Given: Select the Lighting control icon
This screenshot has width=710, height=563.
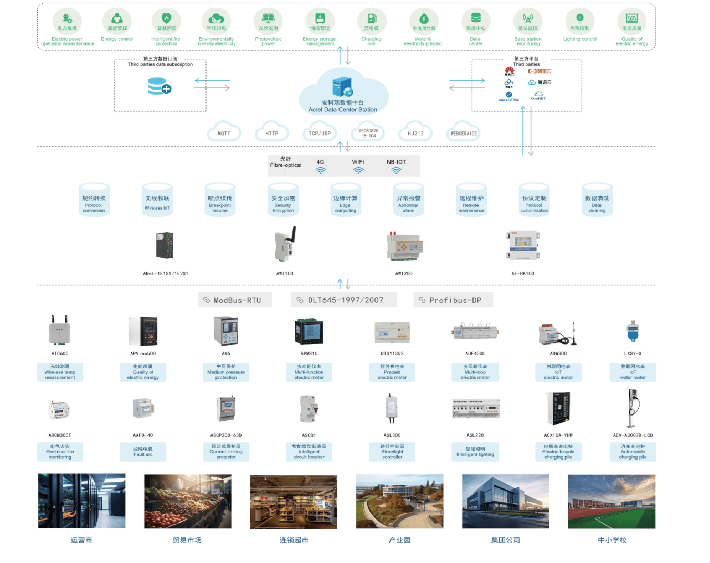Looking at the screenshot, I should click(580, 21).
